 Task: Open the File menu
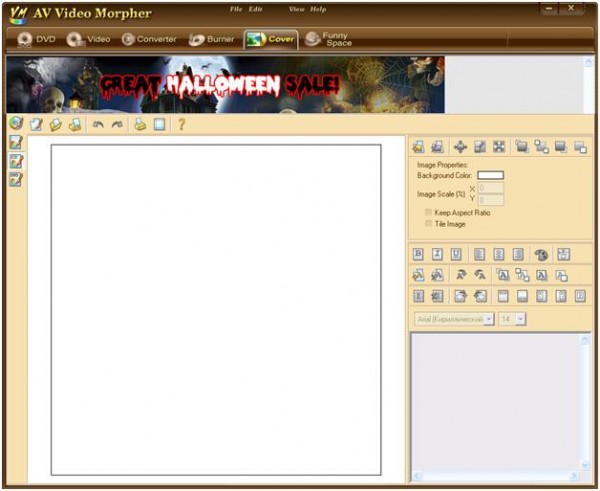point(236,9)
